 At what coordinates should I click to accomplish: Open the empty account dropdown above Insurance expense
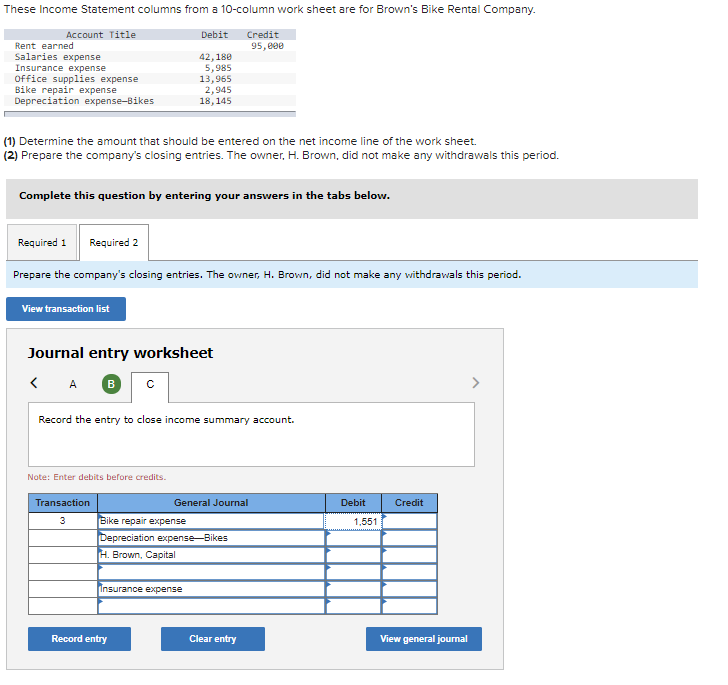(211, 572)
